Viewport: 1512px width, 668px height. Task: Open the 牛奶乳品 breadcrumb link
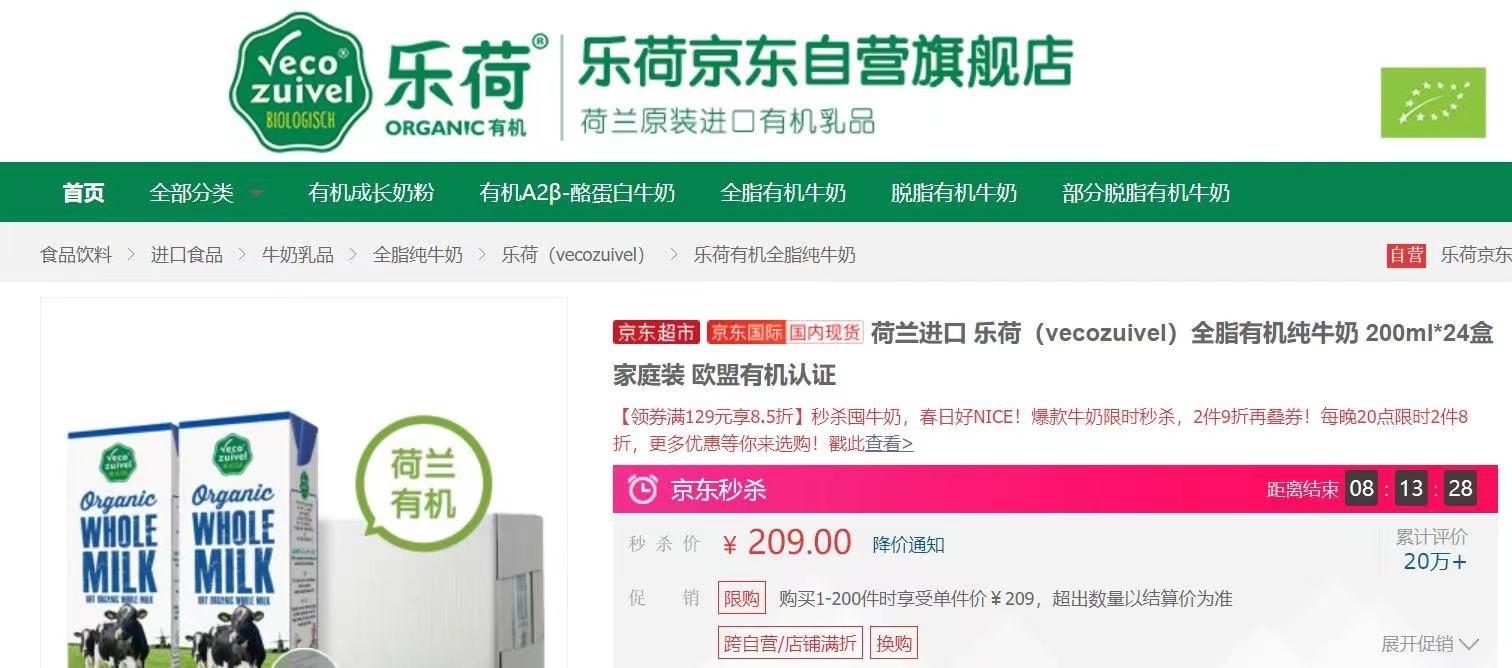coord(298,255)
